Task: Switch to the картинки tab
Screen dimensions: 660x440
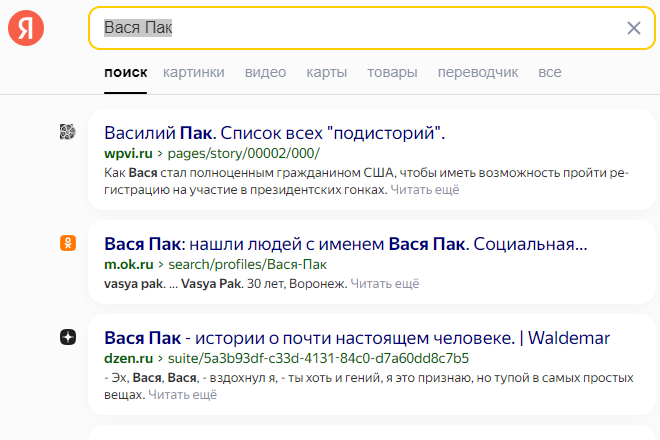Action: pyautogui.click(x=193, y=72)
